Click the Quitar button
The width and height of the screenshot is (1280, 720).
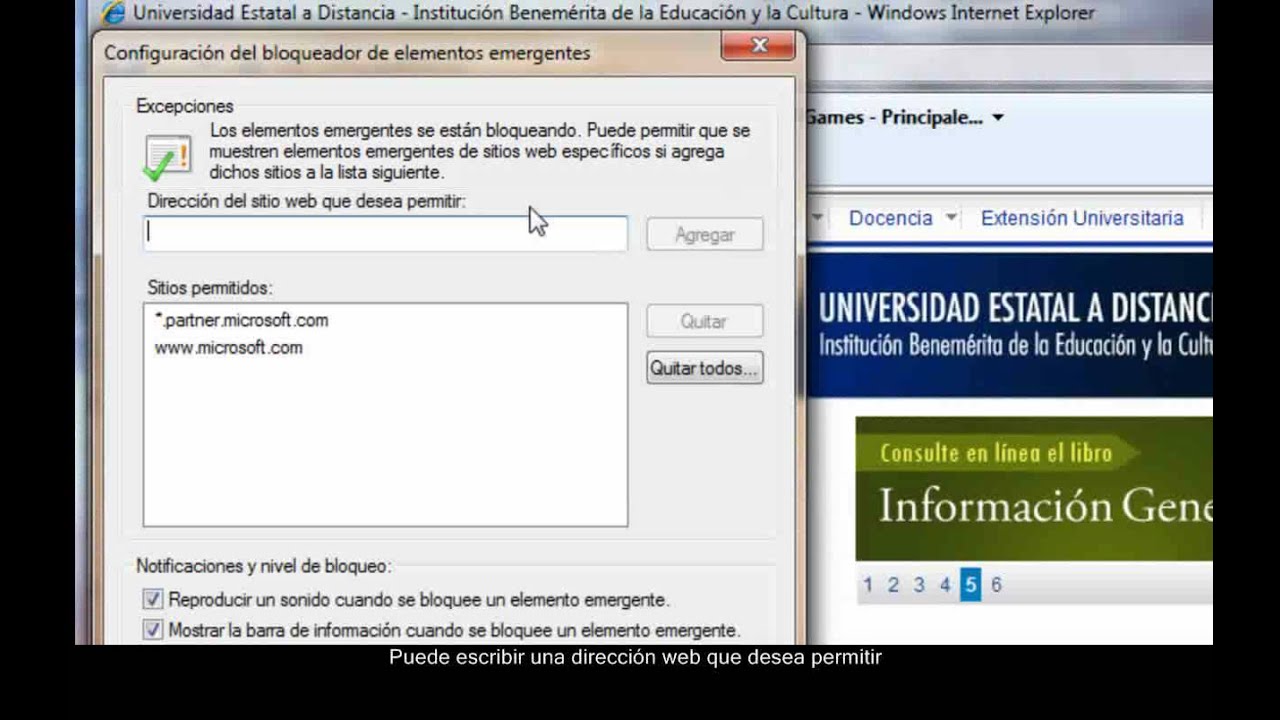point(704,321)
